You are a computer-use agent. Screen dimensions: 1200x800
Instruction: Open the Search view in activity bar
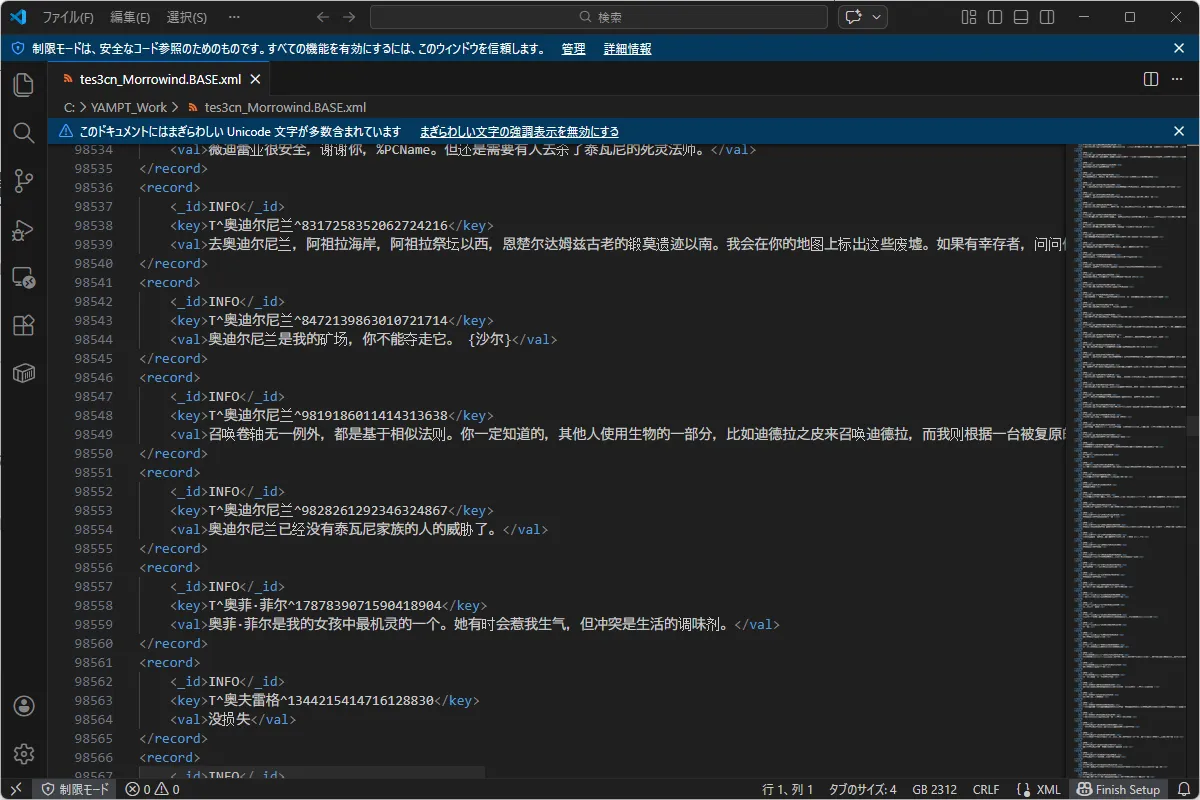coord(24,133)
